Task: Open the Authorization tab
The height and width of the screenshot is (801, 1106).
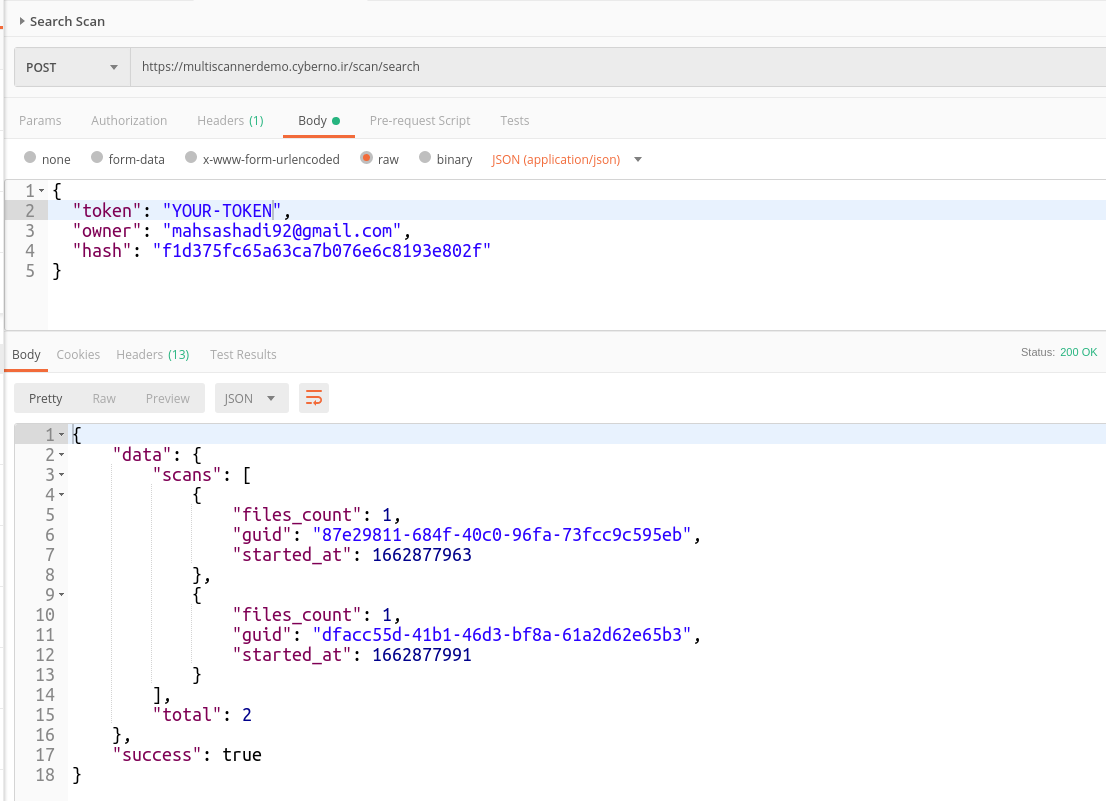Action: pos(129,120)
